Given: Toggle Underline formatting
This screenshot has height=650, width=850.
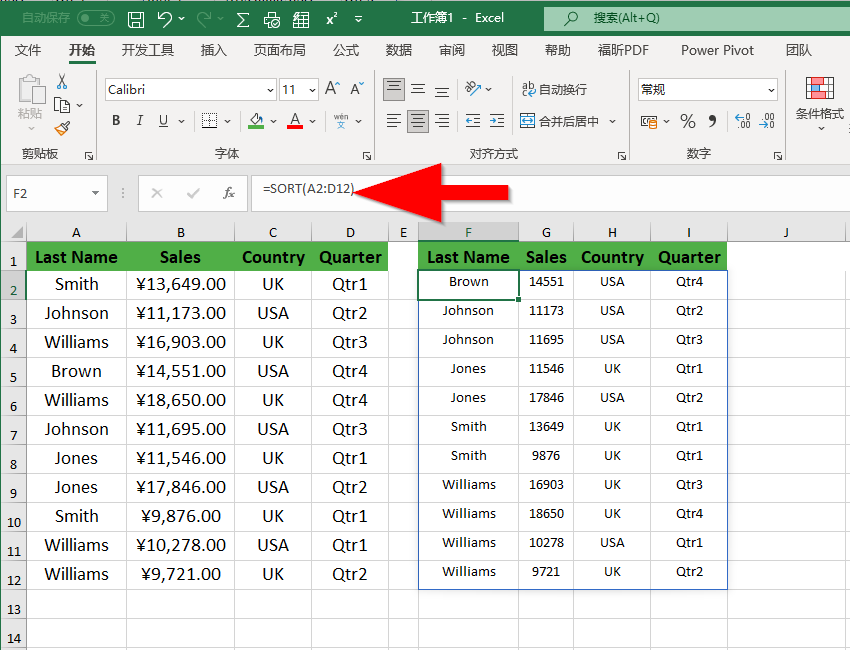Looking at the screenshot, I should point(163,121).
